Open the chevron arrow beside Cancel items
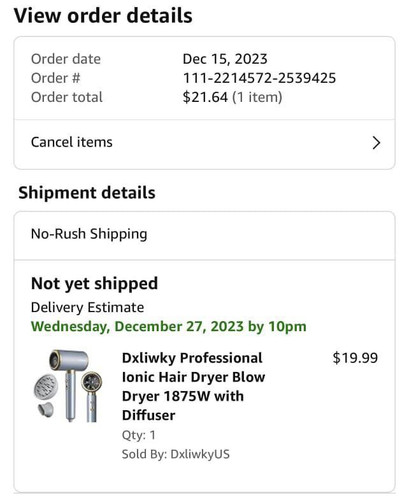Viewport: 409px width, 500px height. tap(376, 143)
